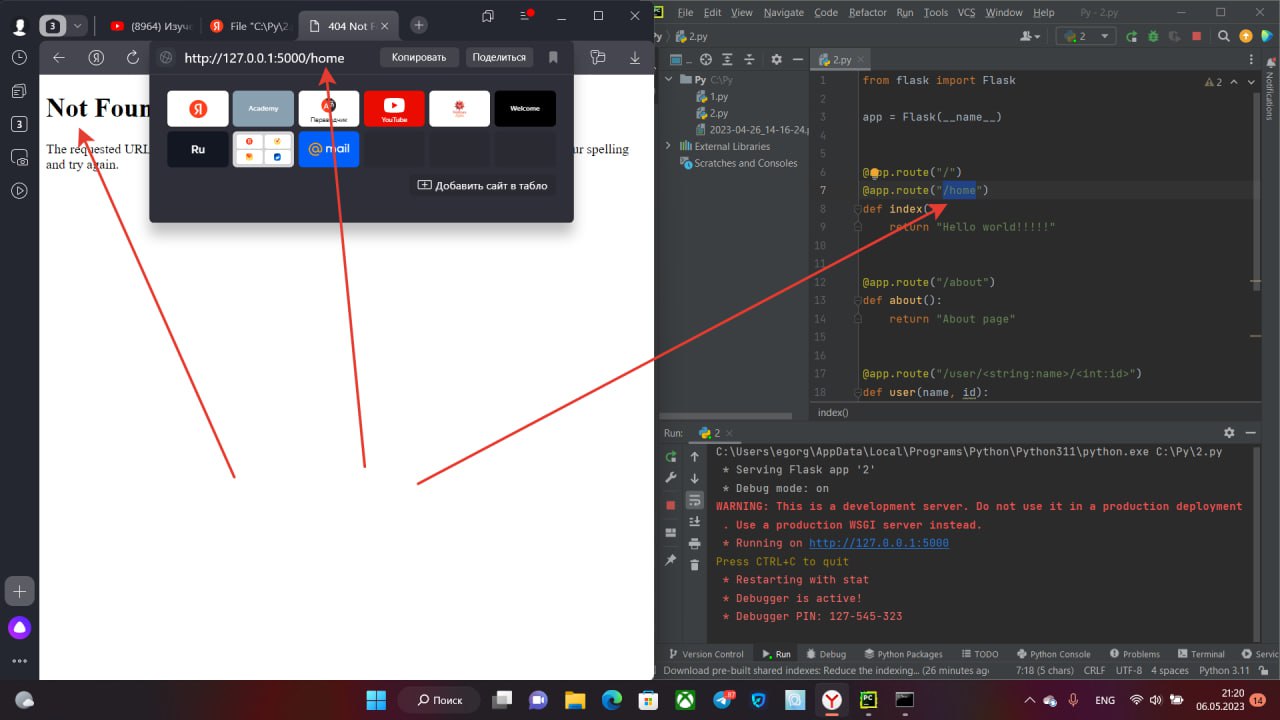
Task: Click the URL field showing 127.0.0.1:5000/home
Action: tap(264, 58)
